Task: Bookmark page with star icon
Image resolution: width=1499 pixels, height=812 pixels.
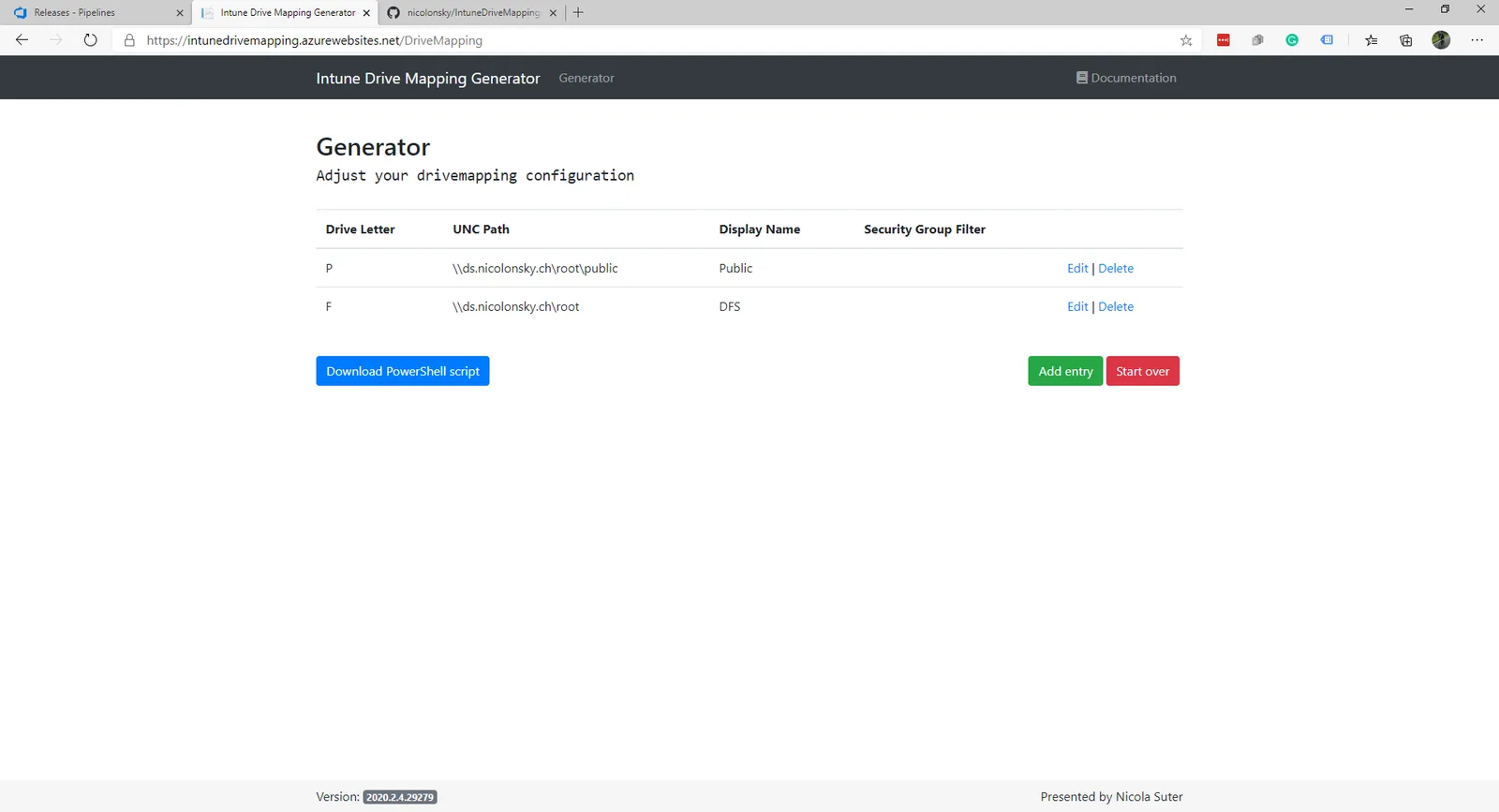Action: click(x=1186, y=40)
